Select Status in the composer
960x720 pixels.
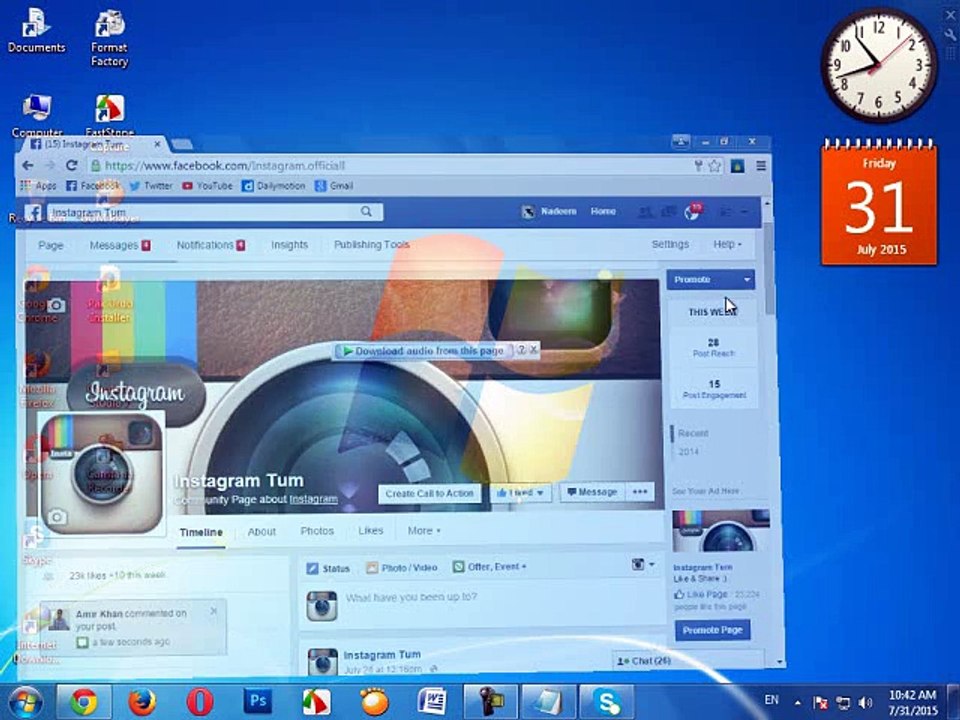pos(328,569)
